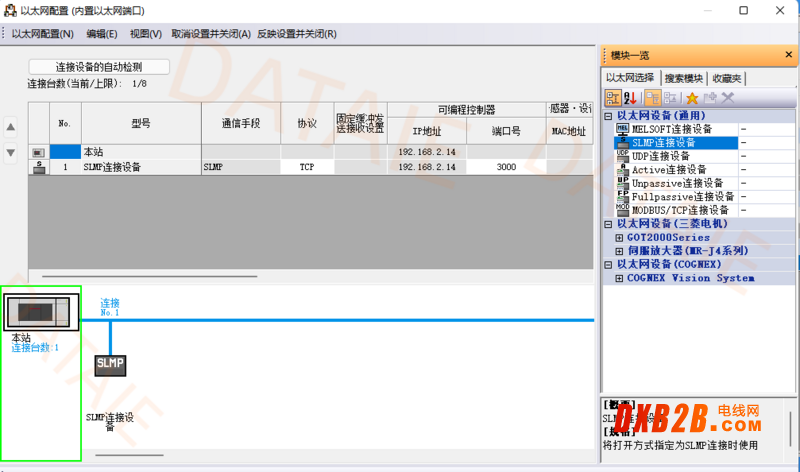Image resolution: width=800 pixels, height=472 pixels.
Task: Click the SLMP communication method cell
Action: pyautogui.click(x=241, y=167)
